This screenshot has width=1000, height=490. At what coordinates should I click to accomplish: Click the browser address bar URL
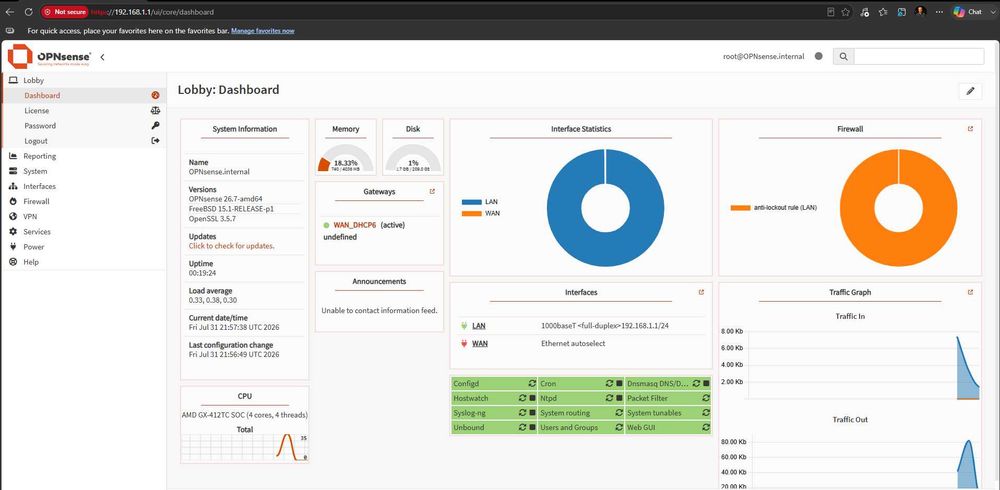pos(151,11)
